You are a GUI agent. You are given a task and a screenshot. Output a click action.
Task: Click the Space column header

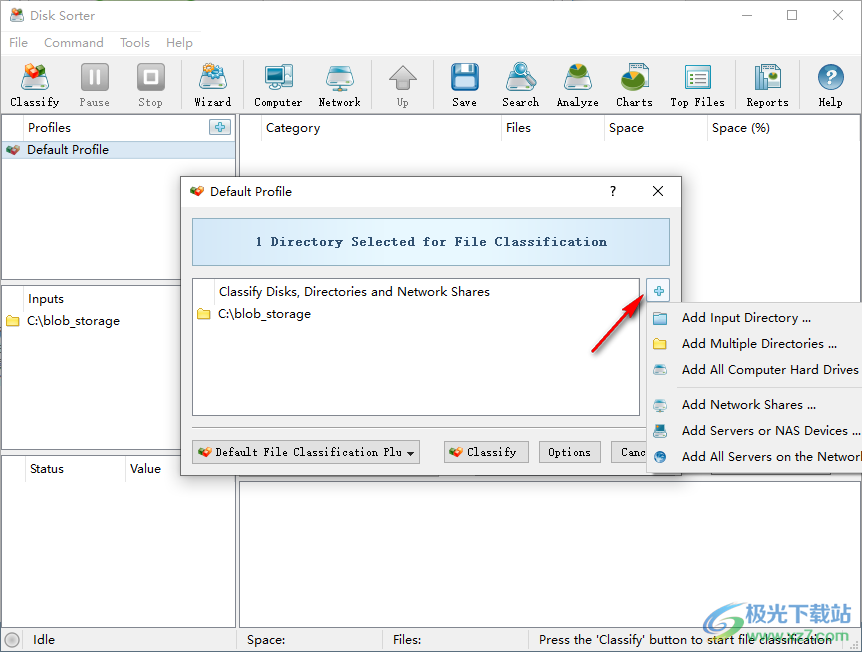(655, 128)
